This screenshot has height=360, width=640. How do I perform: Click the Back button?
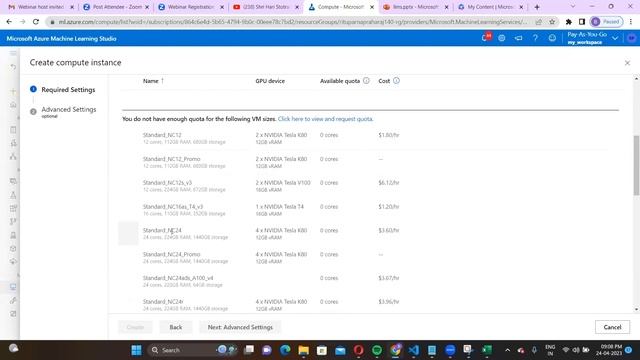tap(176, 327)
